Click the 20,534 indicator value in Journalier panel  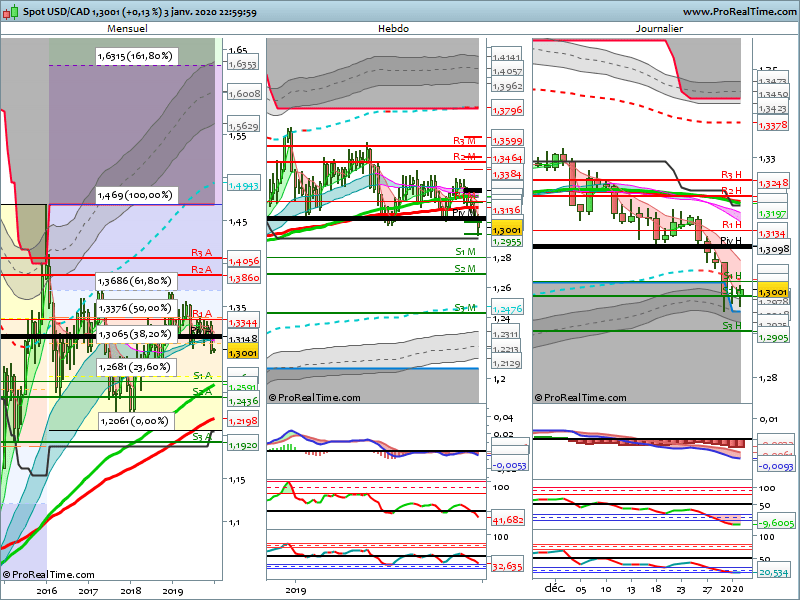[x=773, y=572]
